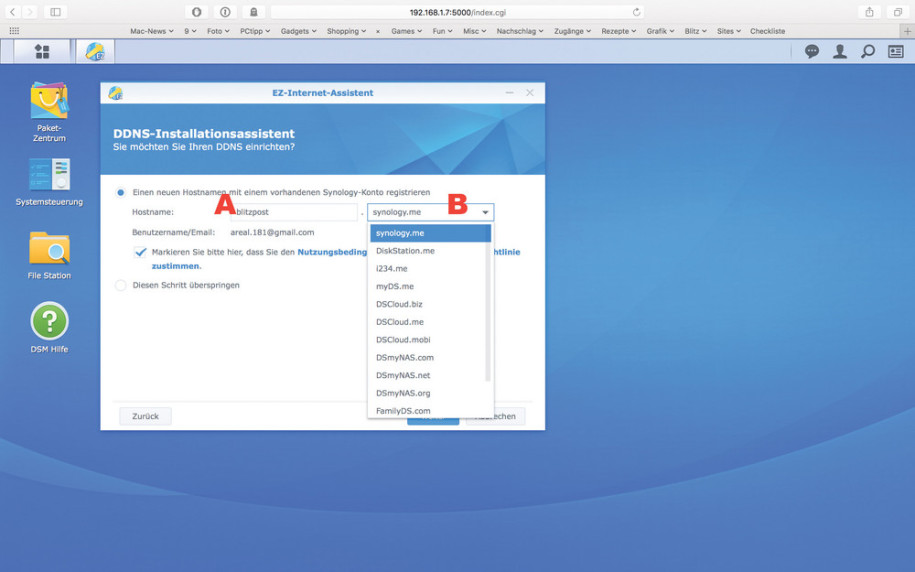Open the DSM main menu grid icon
915x572 pixels.
click(x=42, y=52)
